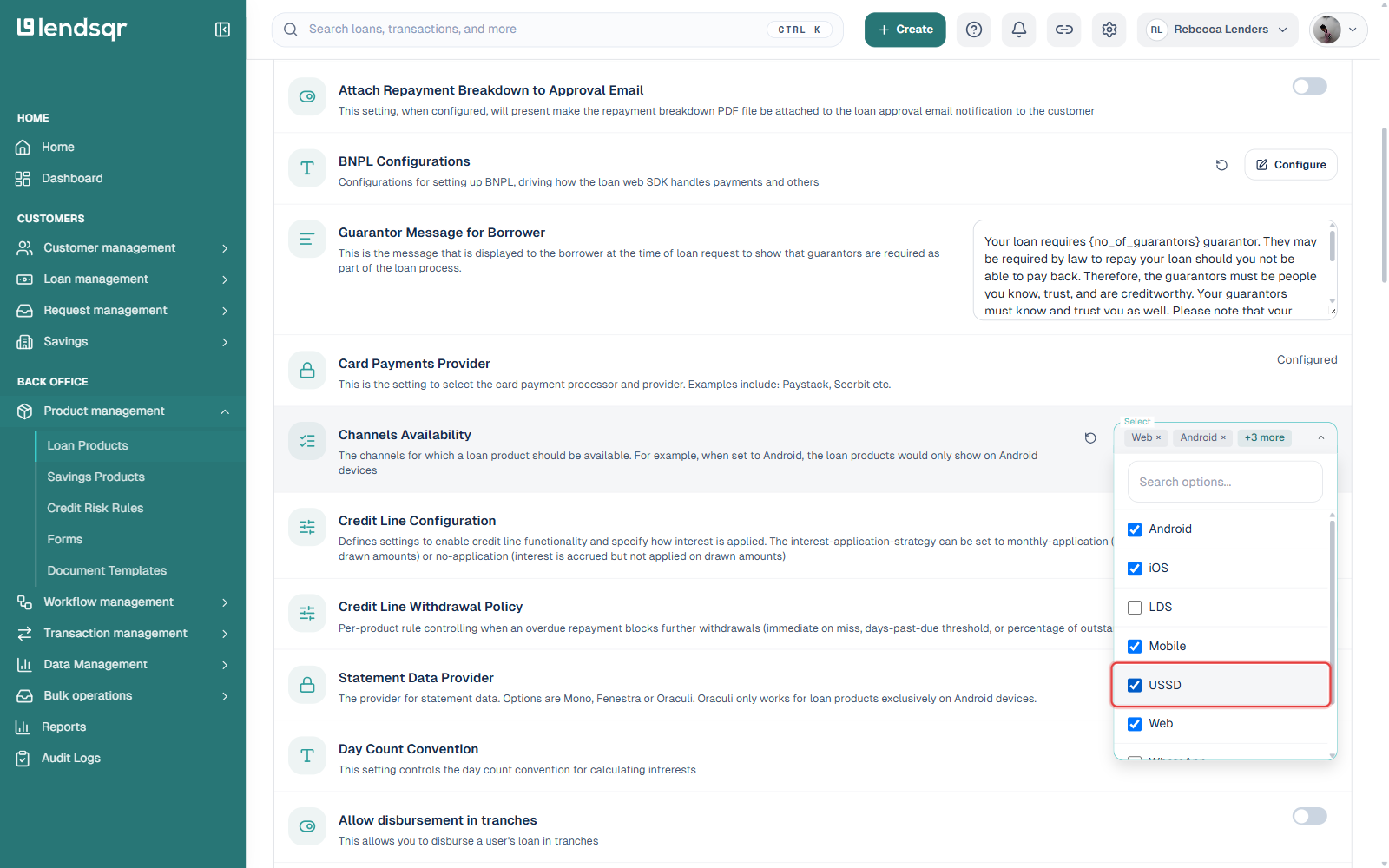Toggle Allow disbursement in tranches switch

[x=1309, y=816]
